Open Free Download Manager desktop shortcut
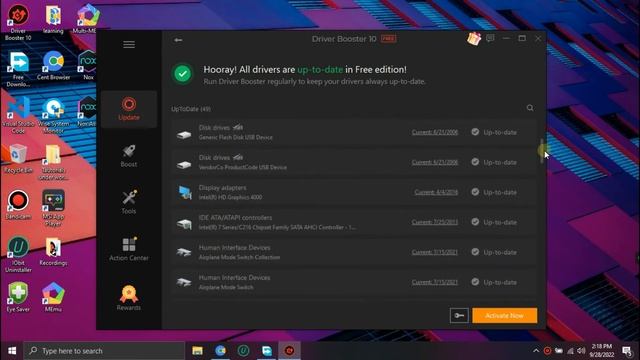This screenshot has width=640, height=360. (18, 69)
